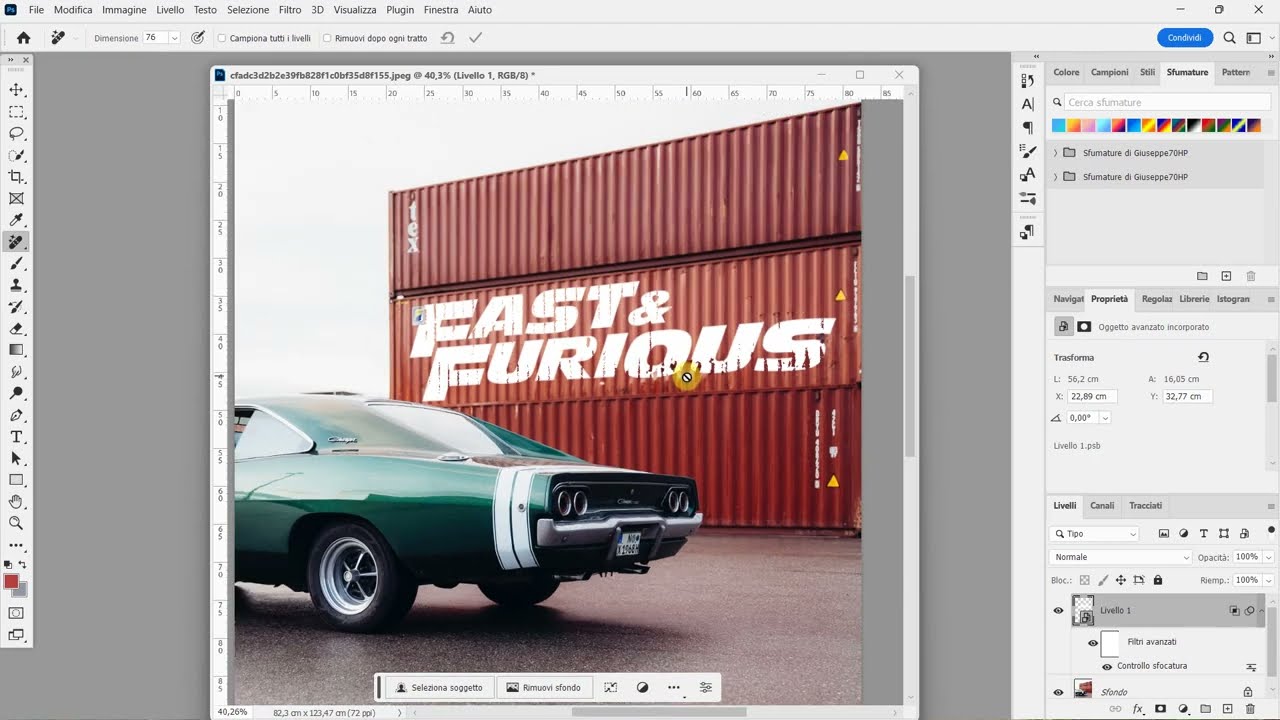Open the Regolaz. panel tab
1280x720 pixels.
pyautogui.click(x=1157, y=299)
